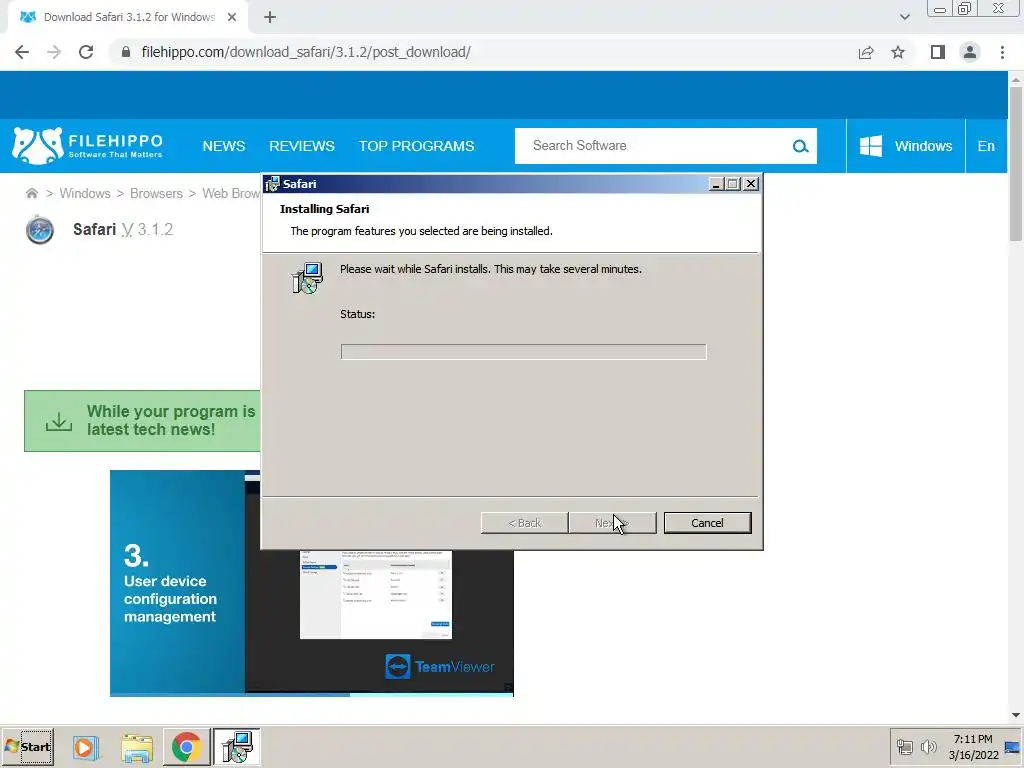Click the download arrow icon in green banner

(59, 421)
